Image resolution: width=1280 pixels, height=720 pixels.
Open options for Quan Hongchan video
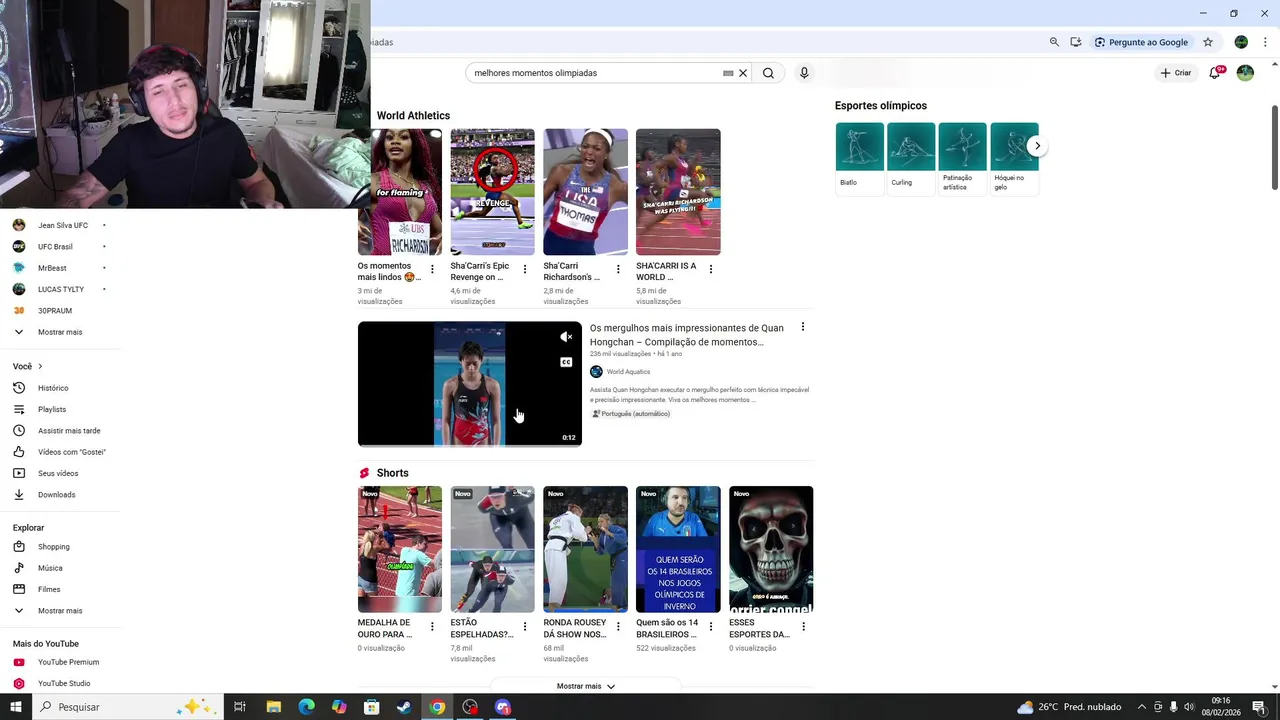coord(802,327)
